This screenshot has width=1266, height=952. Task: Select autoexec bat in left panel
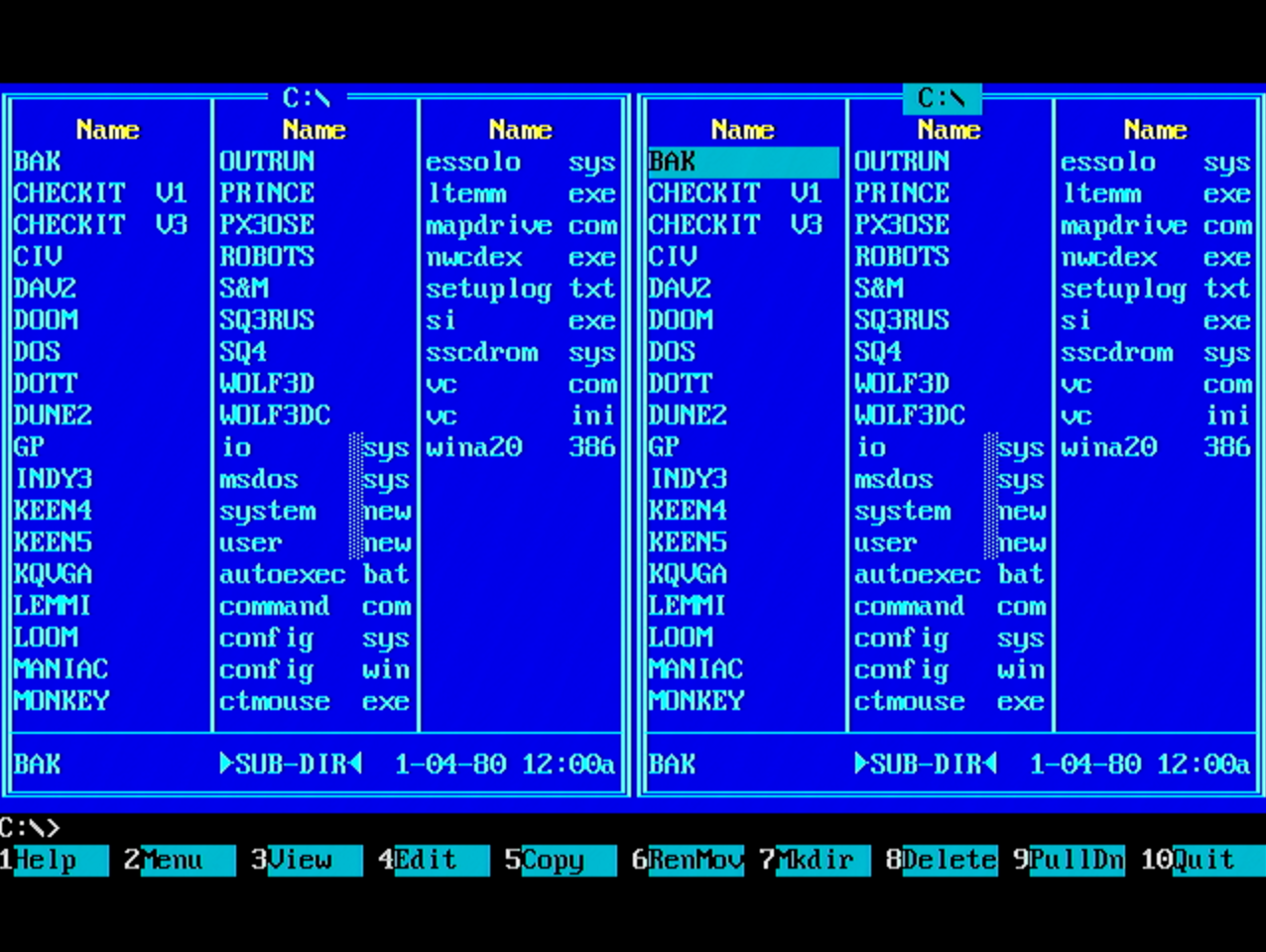coord(316,574)
